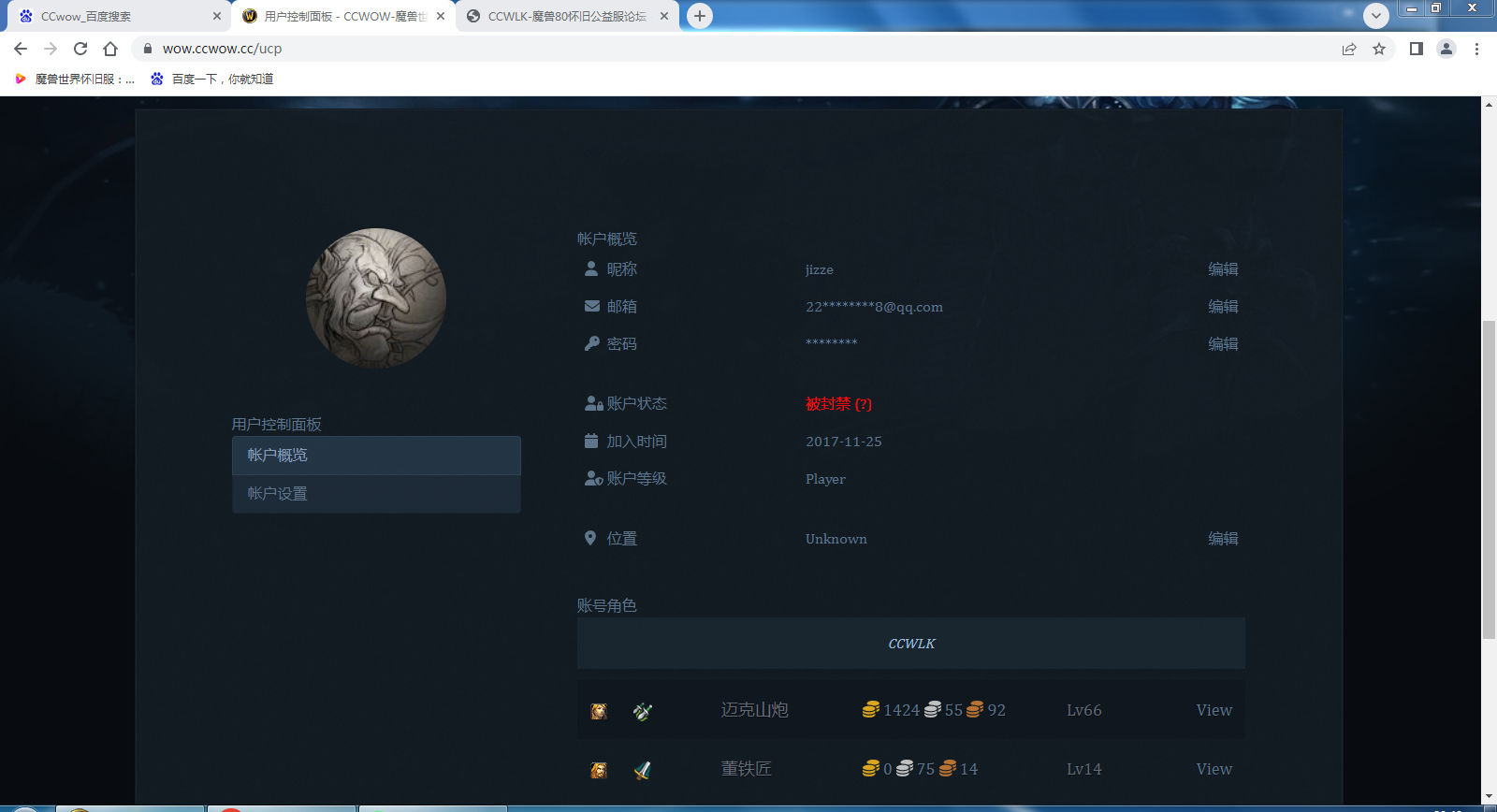Open a new browser tab
Image resolution: width=1497 pixels, height=812 pixels.
coord(700,16)
